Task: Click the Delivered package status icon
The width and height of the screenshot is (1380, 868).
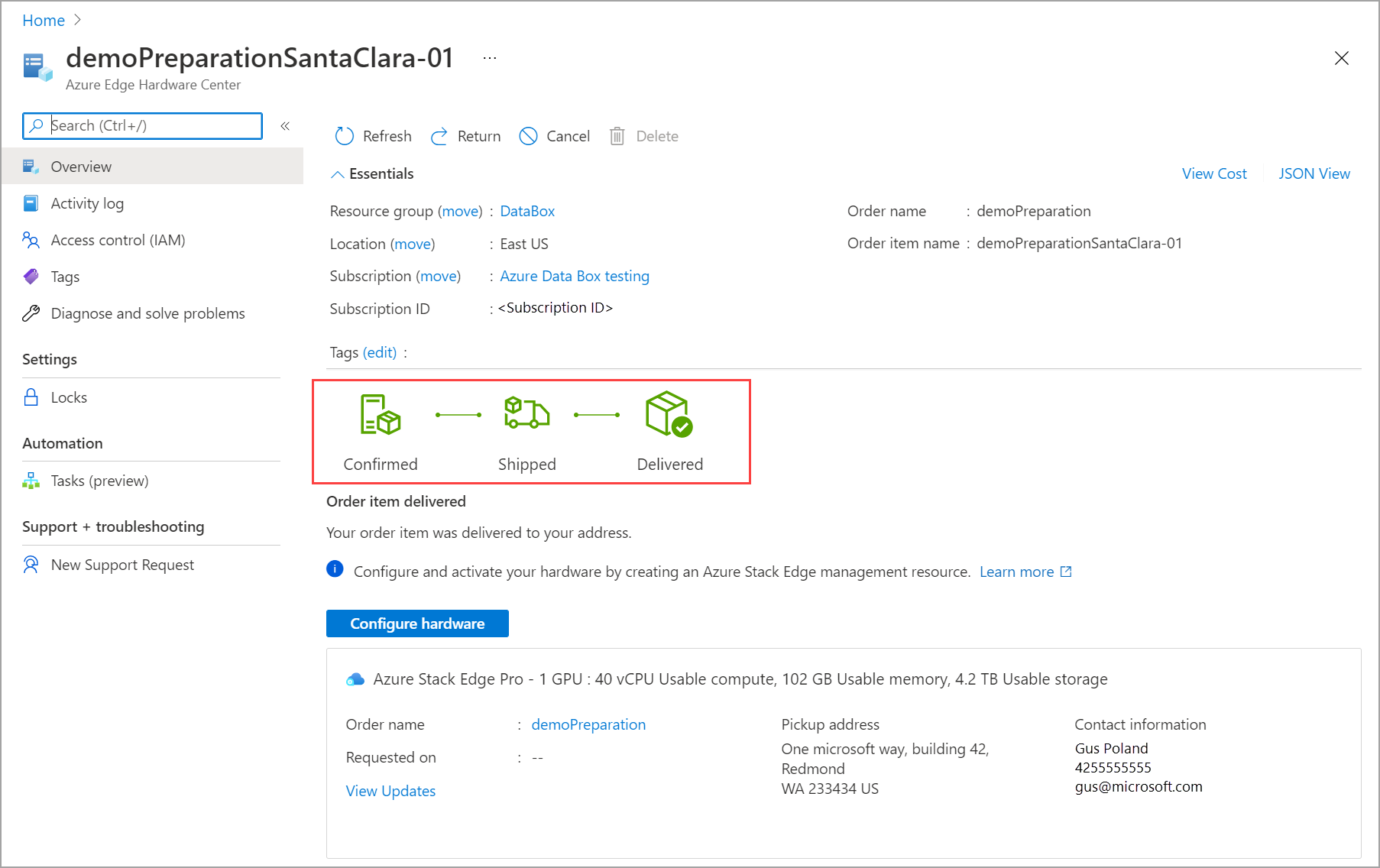Action: point(669,414)
